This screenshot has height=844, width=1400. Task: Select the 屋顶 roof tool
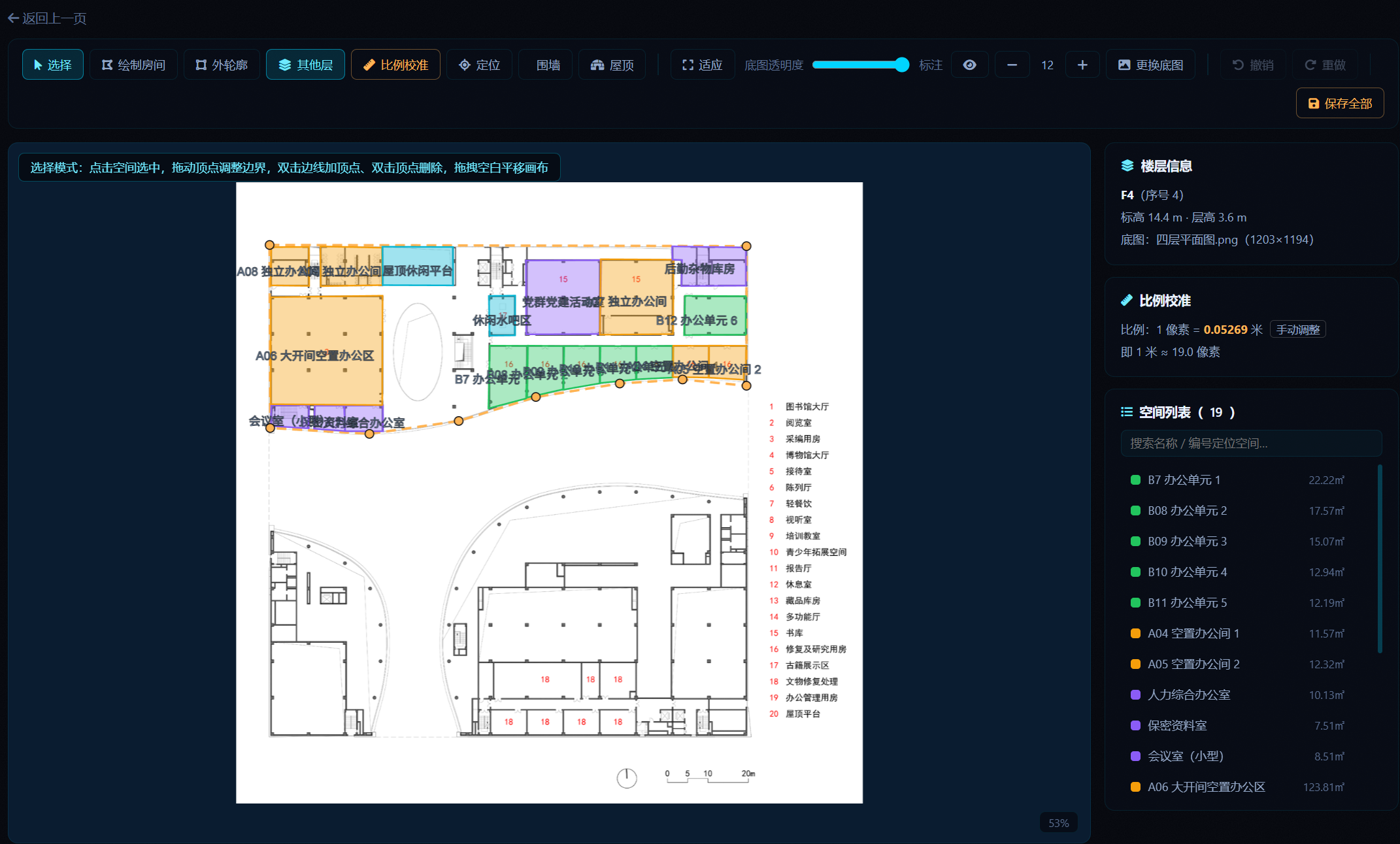tap(612, 65)
